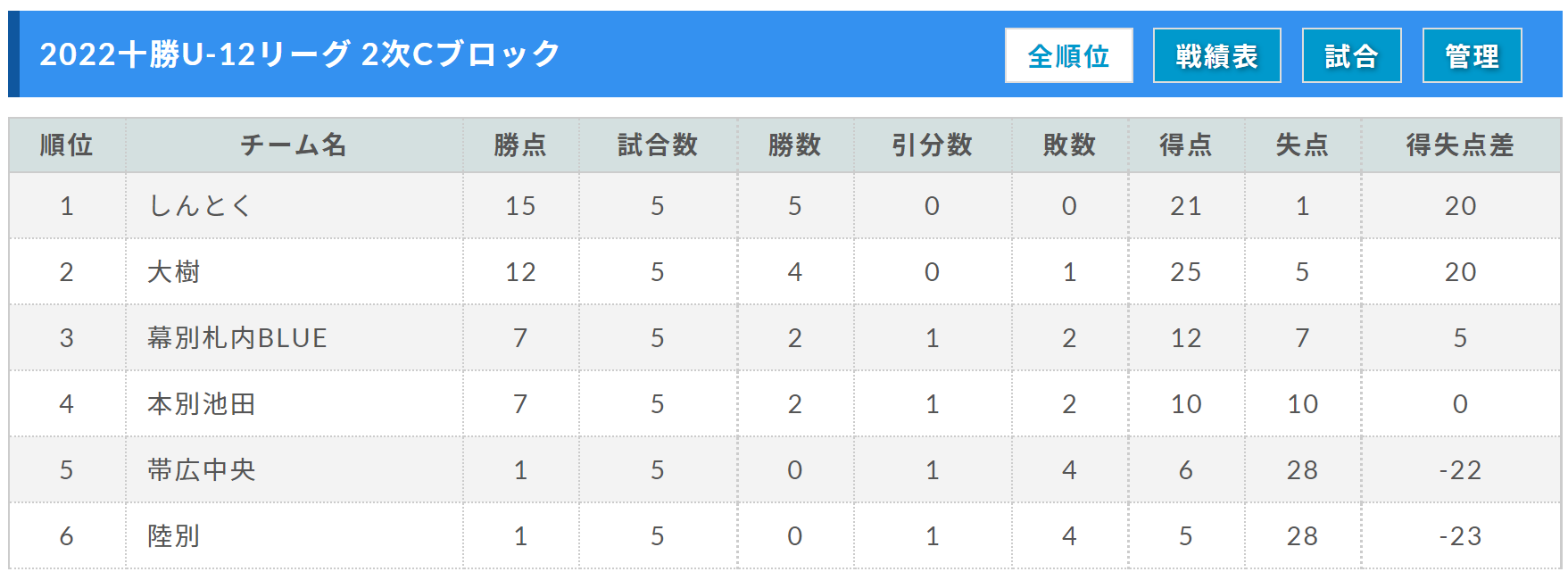
Task: Click the 管理 button
Action: (x=1472, y=55)
